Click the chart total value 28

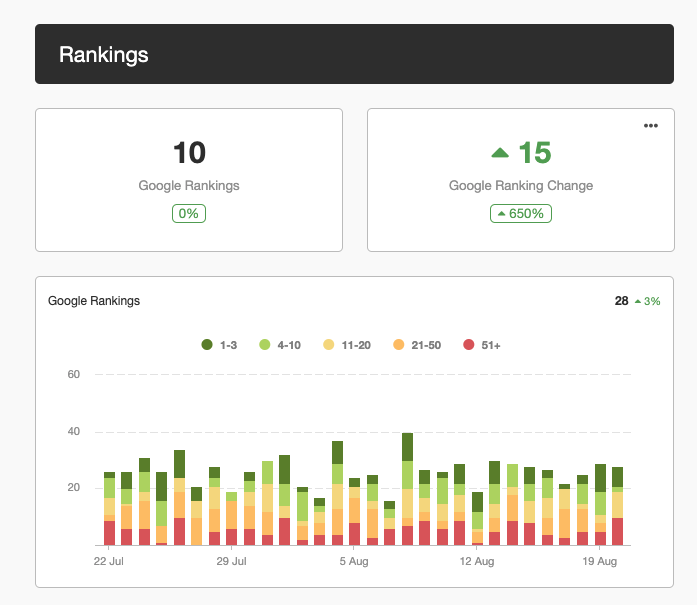pyautogui.click(x=621, y=301)
